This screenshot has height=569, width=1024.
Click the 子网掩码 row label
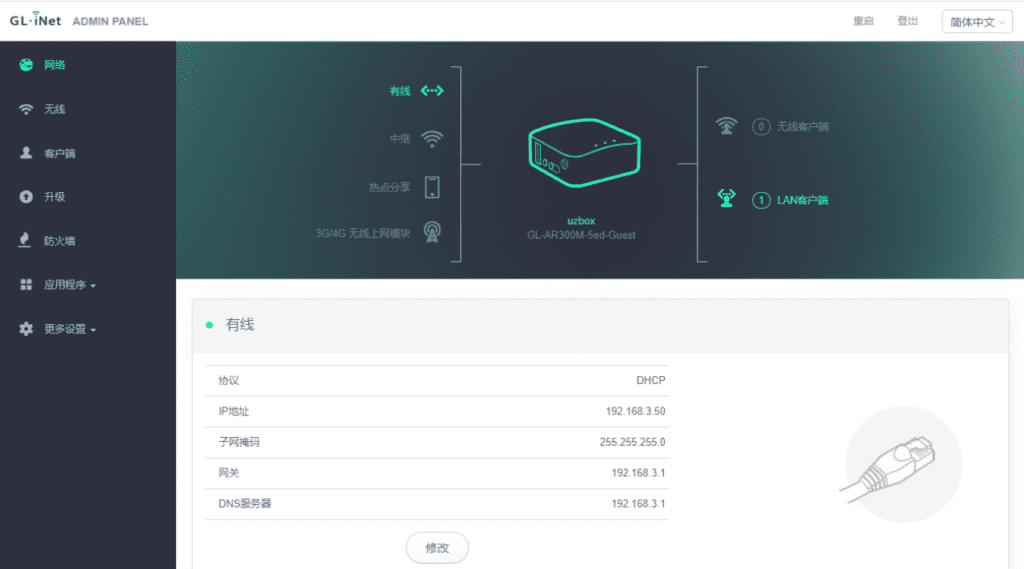pos(239,442)
